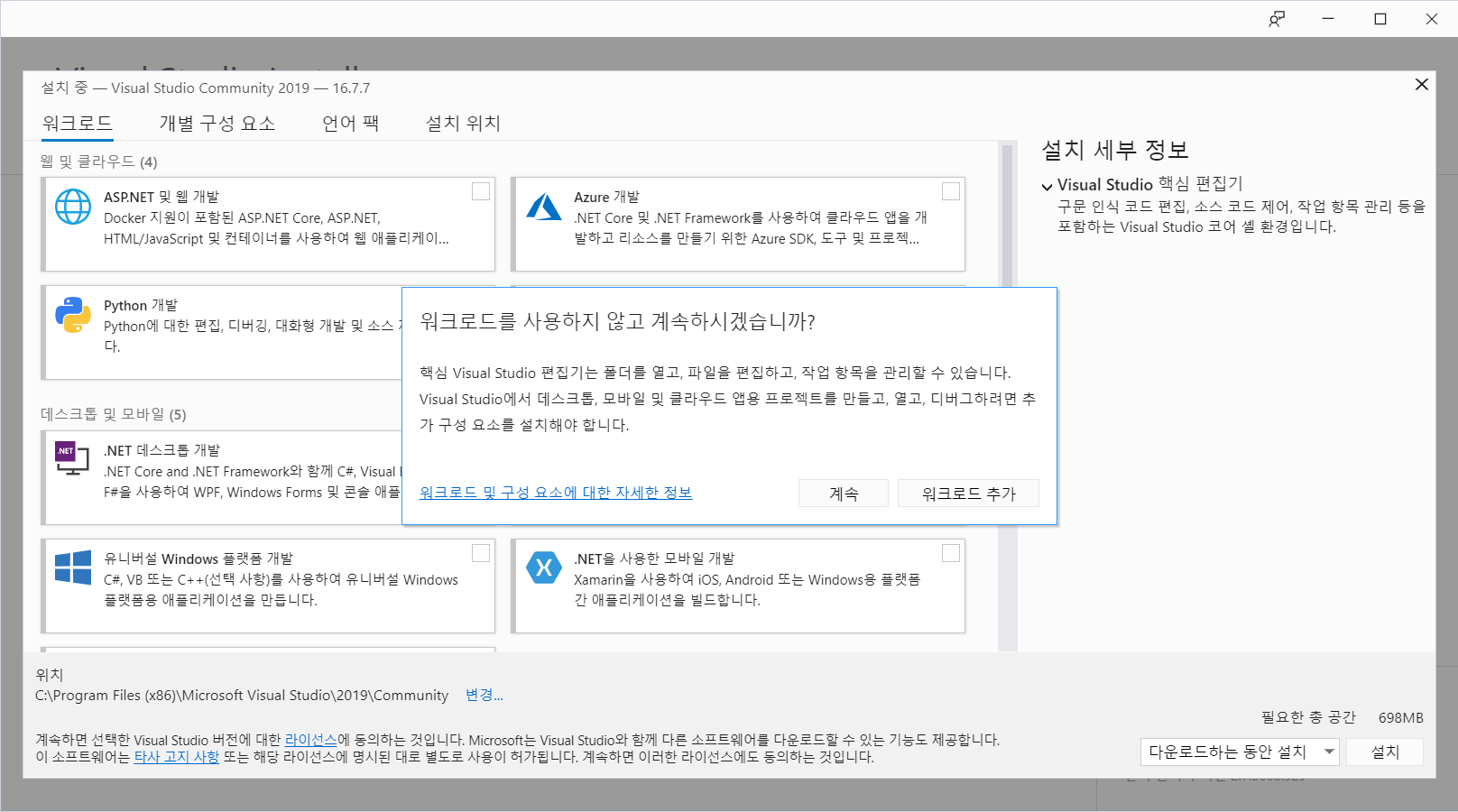
Task: Click the .NET 데스크톱 개발 workload title
Action: pos(161,450)
